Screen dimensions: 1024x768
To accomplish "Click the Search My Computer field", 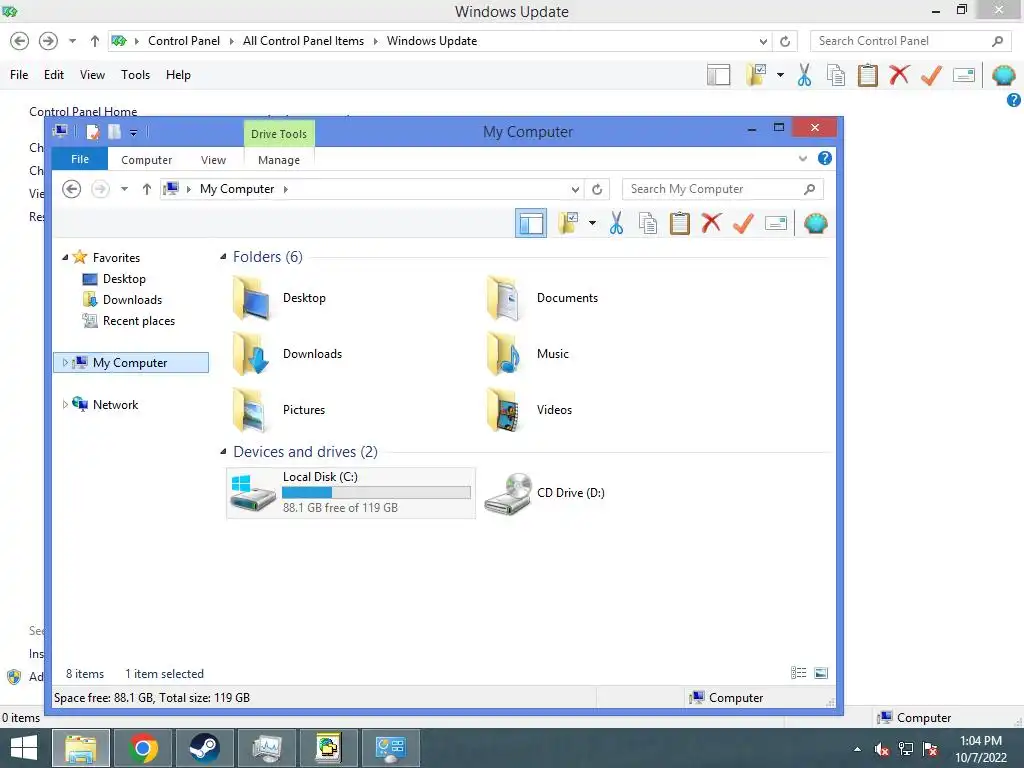I will pos(722,189).
